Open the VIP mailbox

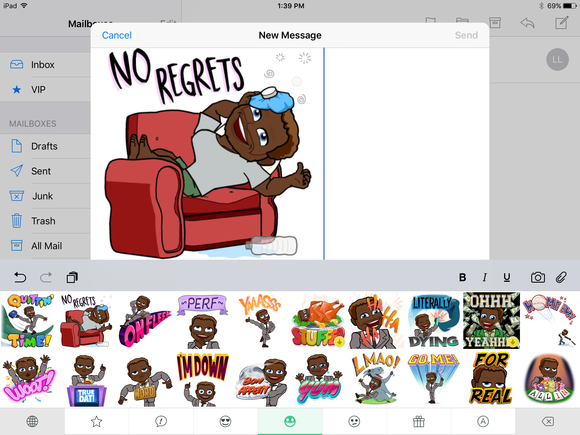tap(45, 90)
